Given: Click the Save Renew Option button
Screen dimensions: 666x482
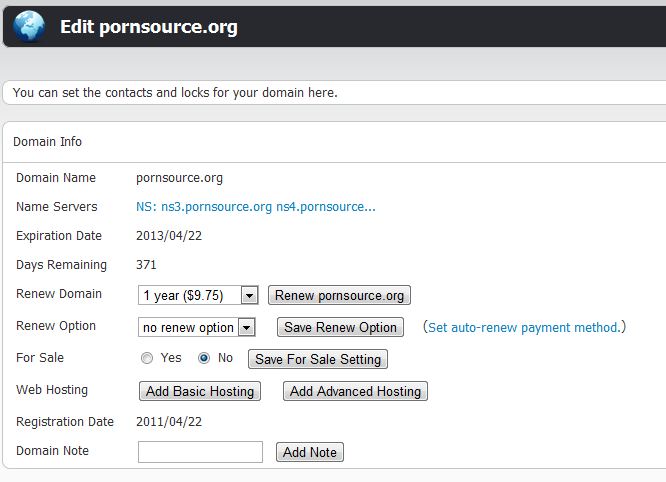Looking at the screenshot, I should (x=341, y=328).
